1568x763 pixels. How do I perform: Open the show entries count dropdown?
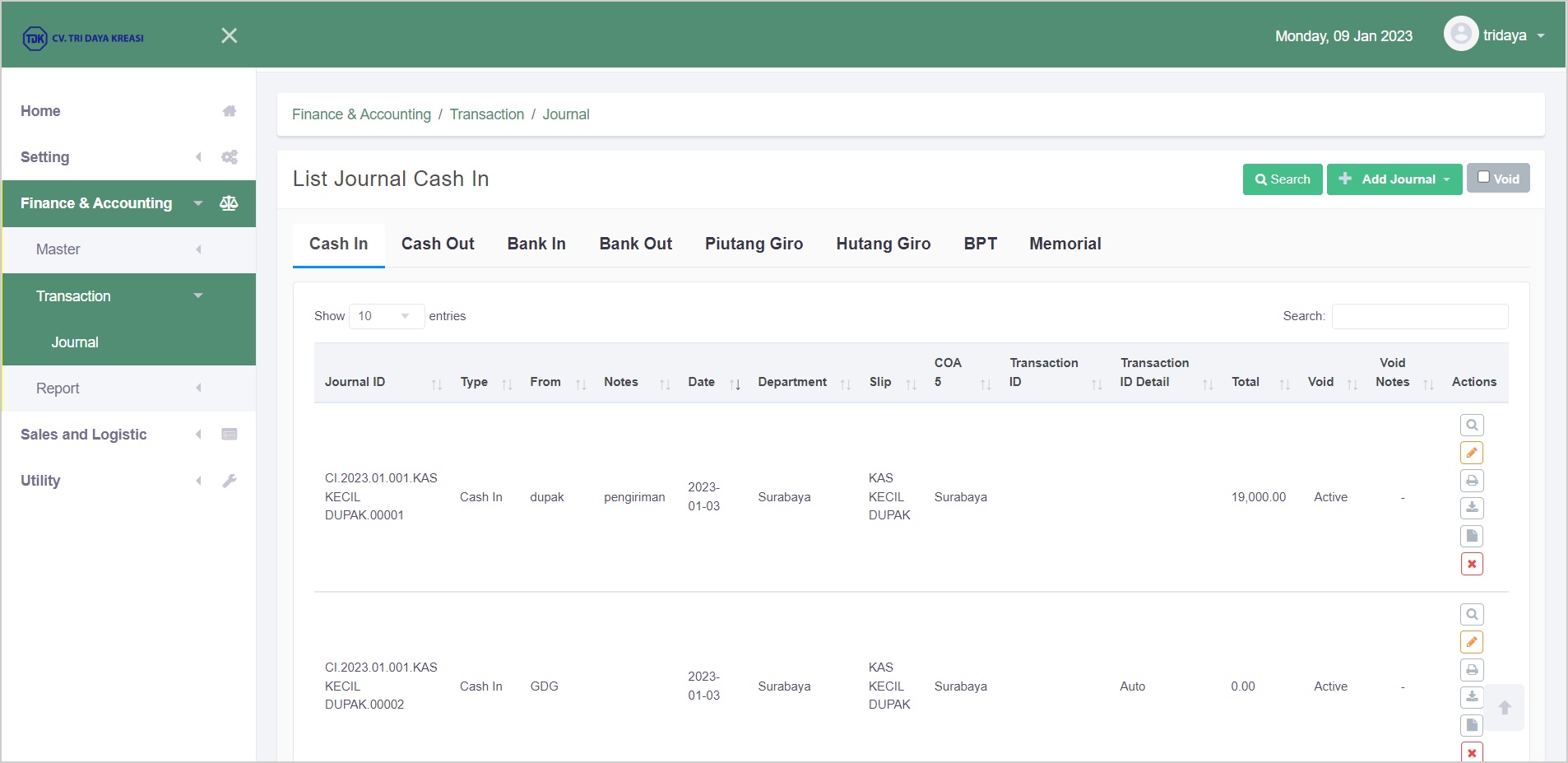pos(386,316)
